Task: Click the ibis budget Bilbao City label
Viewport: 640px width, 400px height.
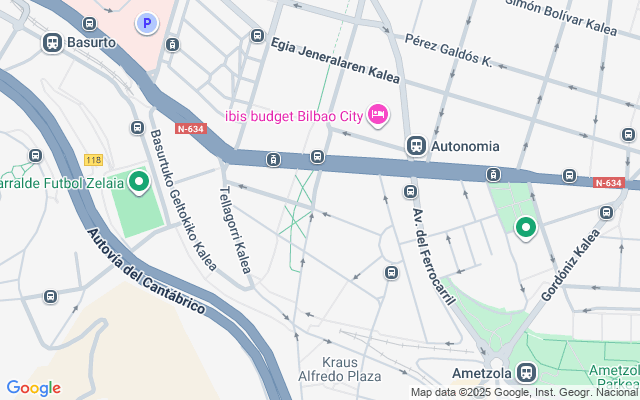Action: (294, 116)
